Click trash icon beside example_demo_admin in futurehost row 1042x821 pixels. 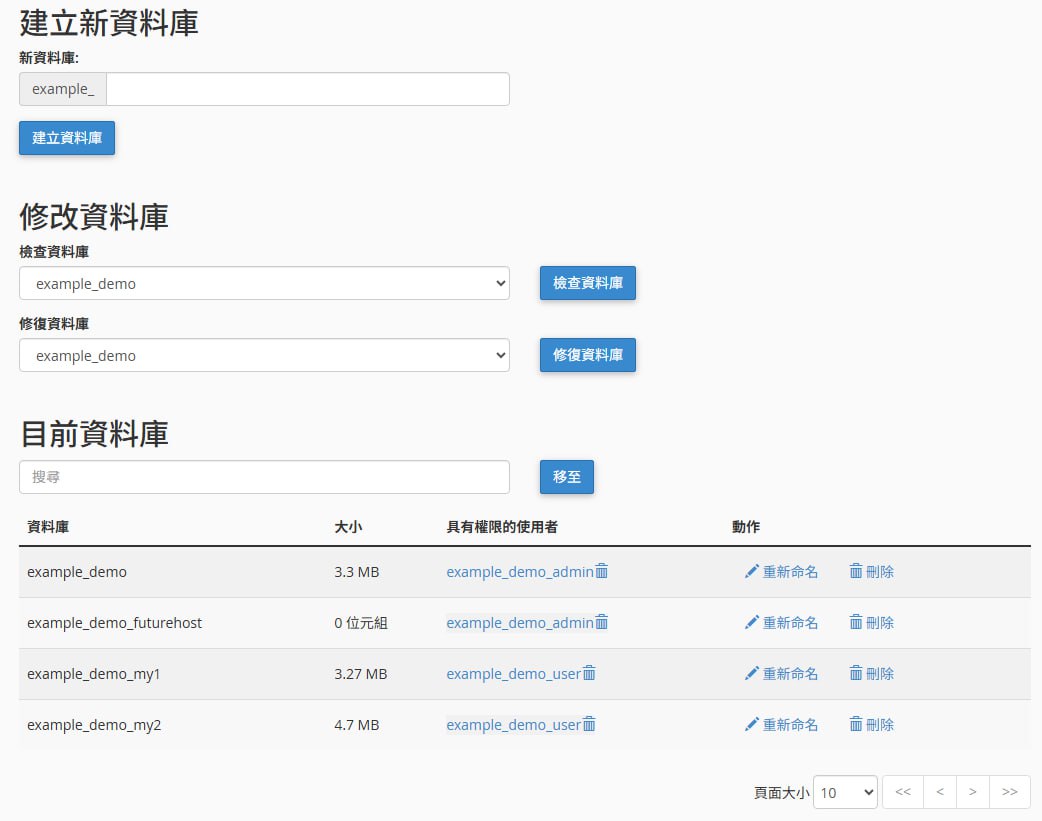[x=602, y=622]
